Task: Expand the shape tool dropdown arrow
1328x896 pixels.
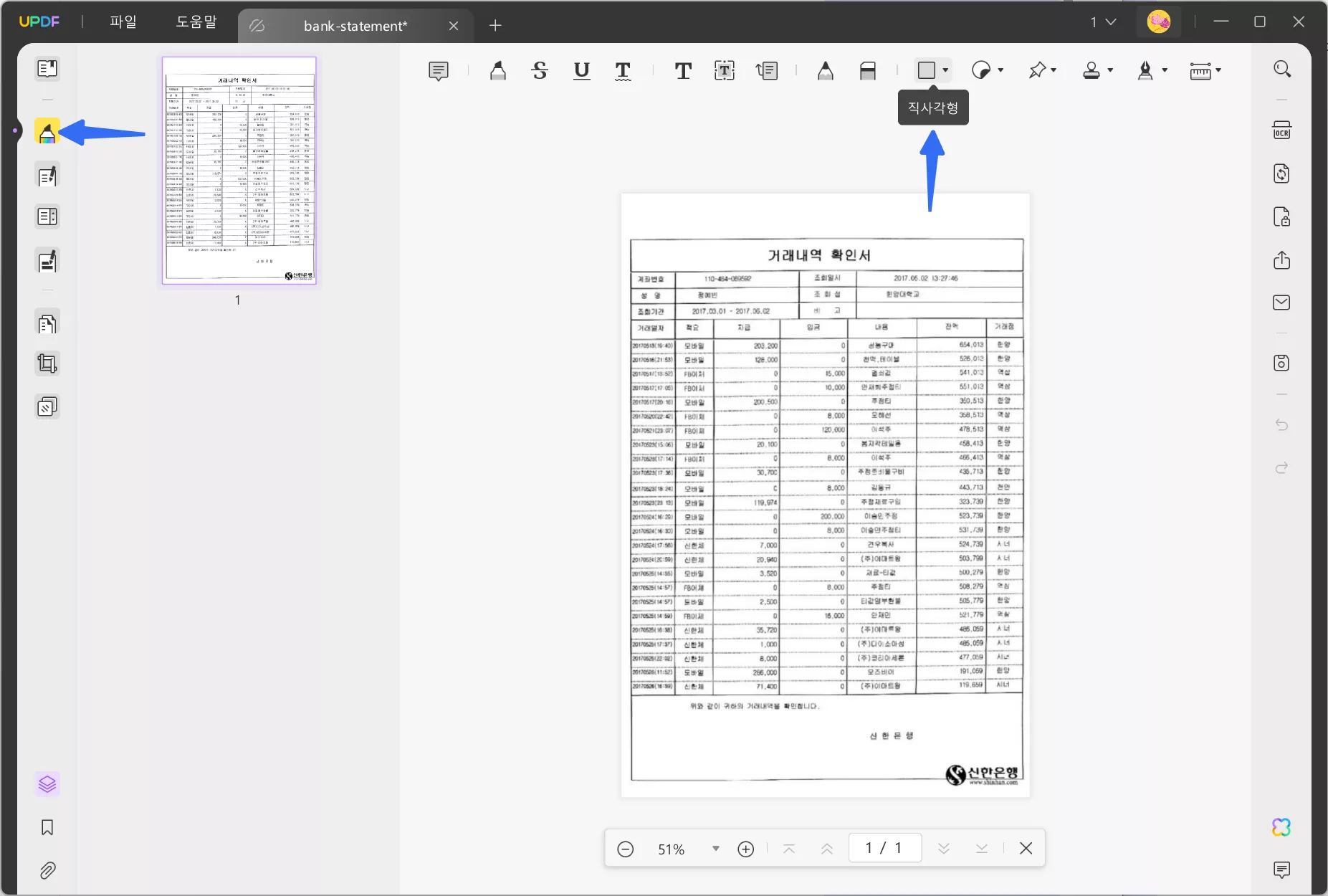Action: (x=945, y=70)
